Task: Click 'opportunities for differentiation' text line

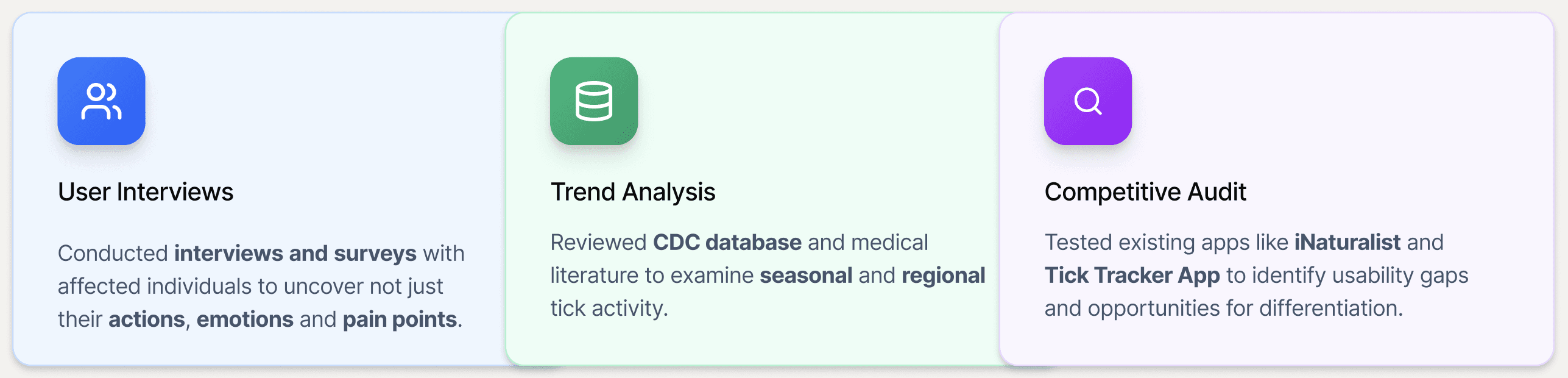Action: click(x=1224, y=308)
